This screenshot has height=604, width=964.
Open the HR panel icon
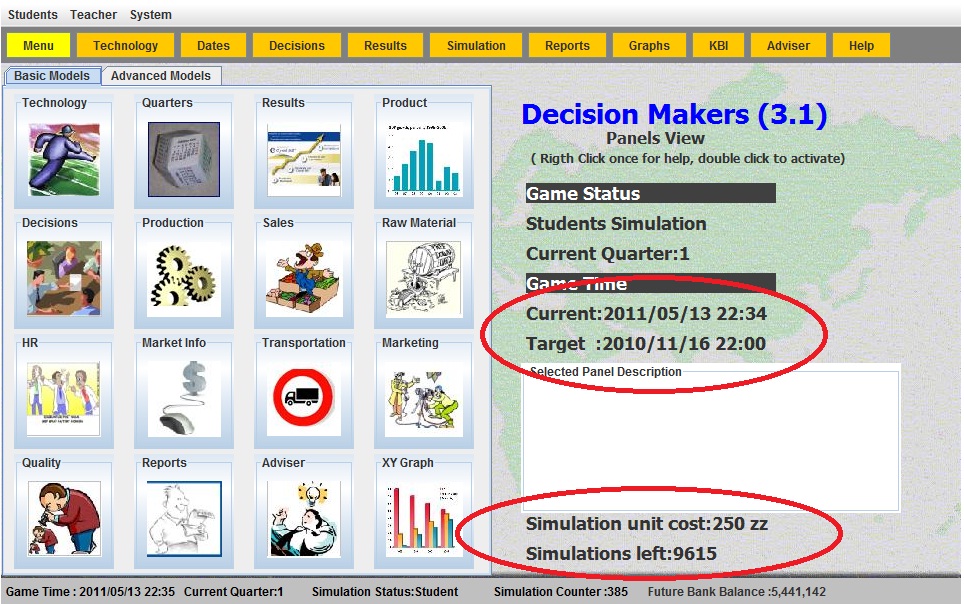point(64,397)
